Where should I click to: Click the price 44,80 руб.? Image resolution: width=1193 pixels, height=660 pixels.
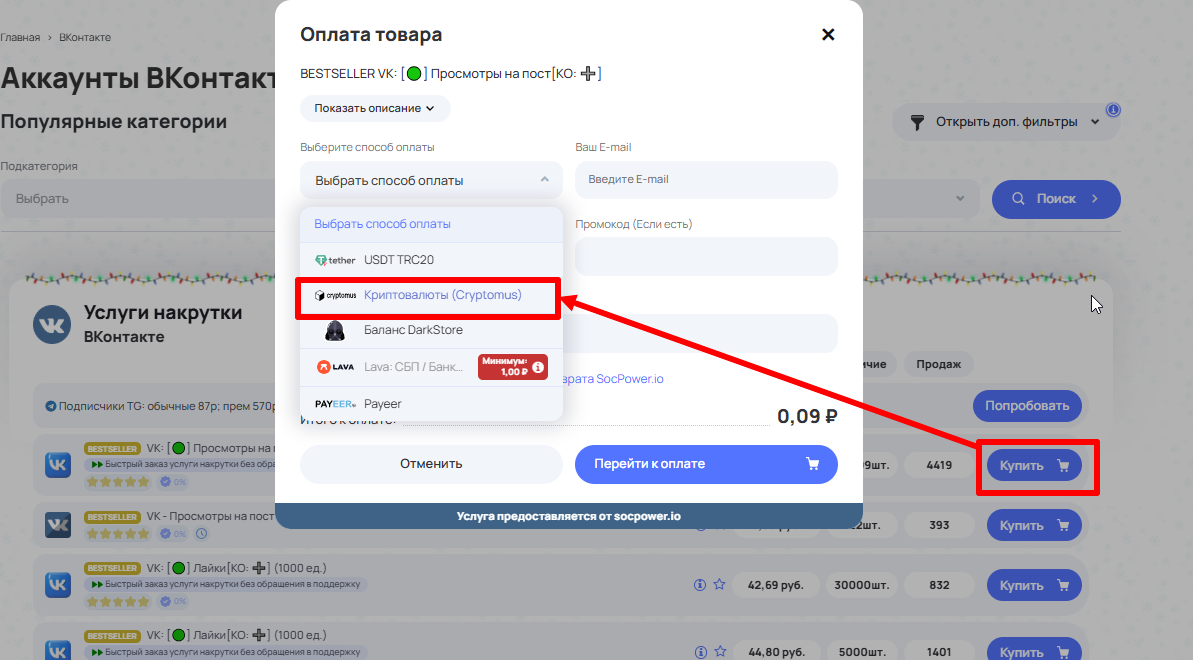tap(775, 652)
